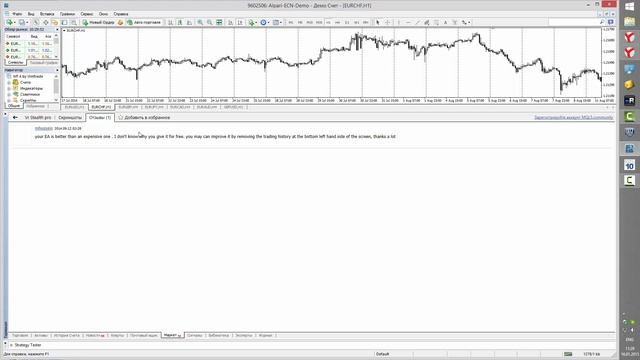This screenshot has height=360, width=640.
Task: Toggle the Navigator folder icon
Action: [x=55, y=22]
